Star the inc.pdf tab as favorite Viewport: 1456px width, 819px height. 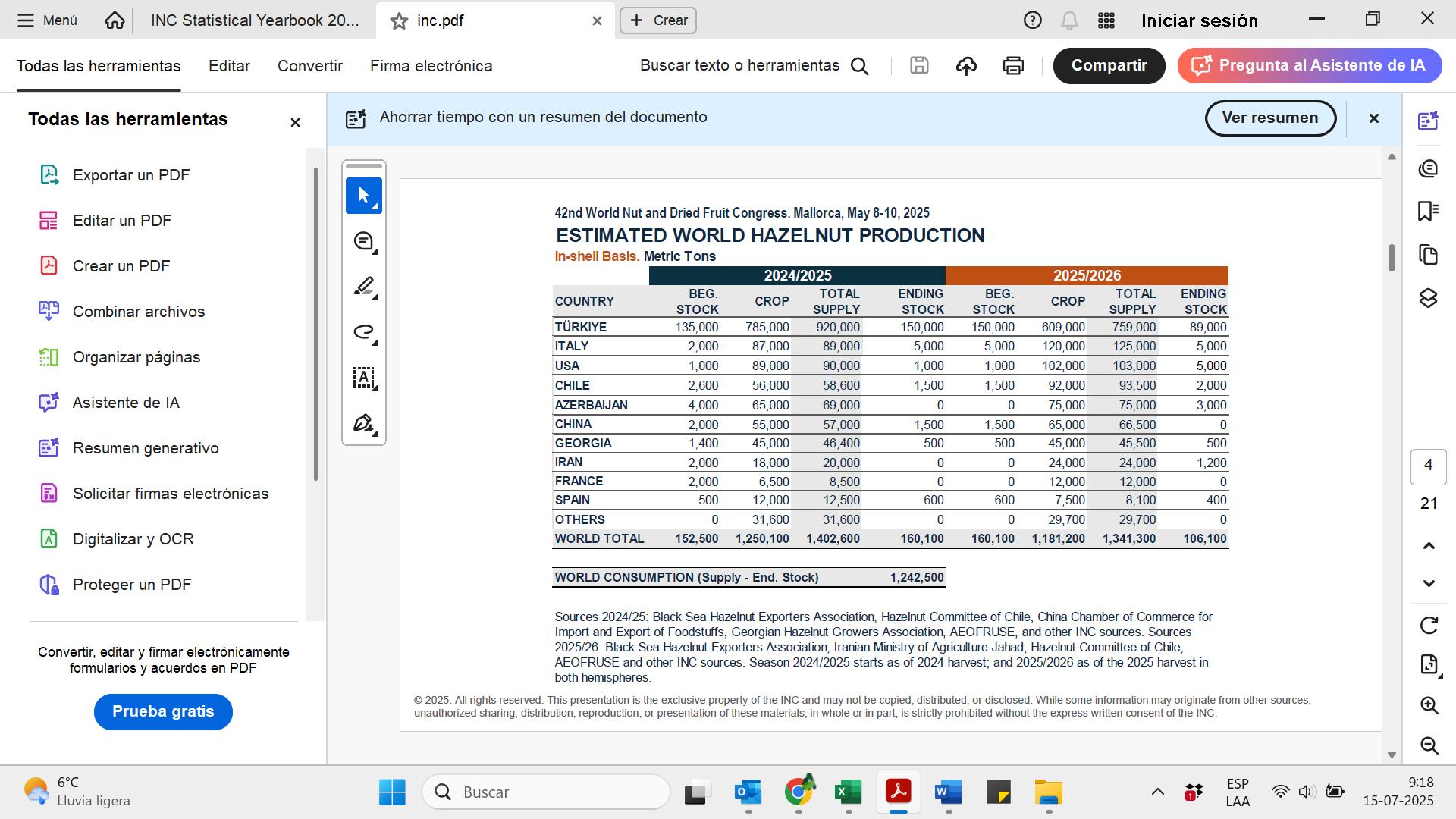tap(399, 21)
